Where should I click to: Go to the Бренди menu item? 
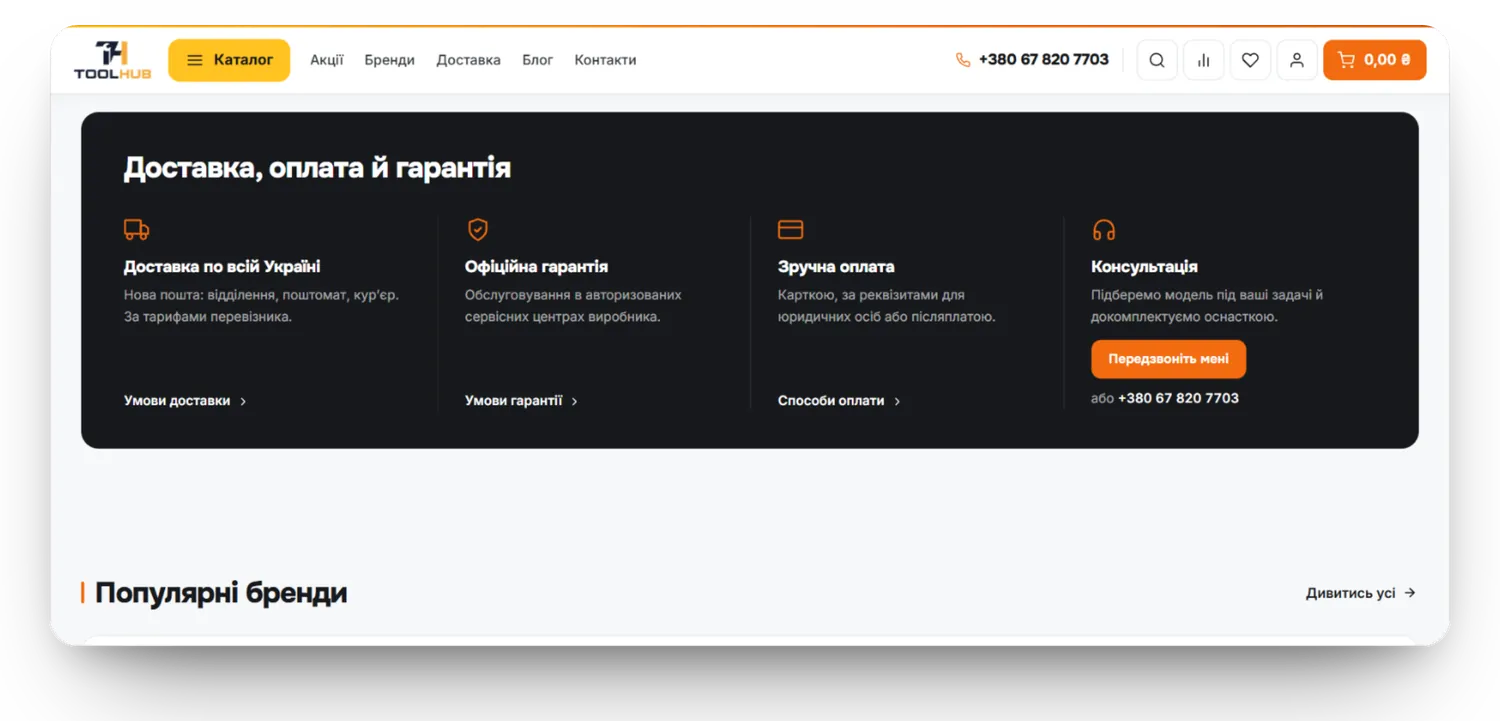(x=389, y=60)
